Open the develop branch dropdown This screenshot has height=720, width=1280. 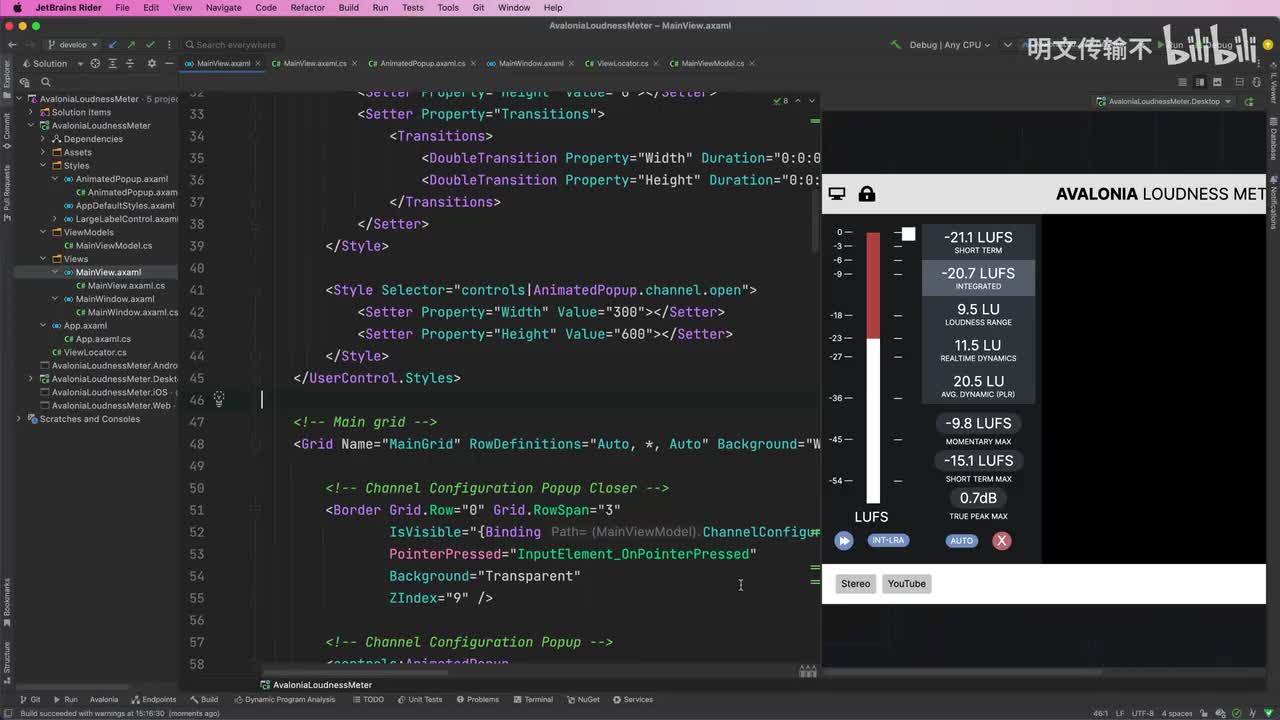coord(73,45)
